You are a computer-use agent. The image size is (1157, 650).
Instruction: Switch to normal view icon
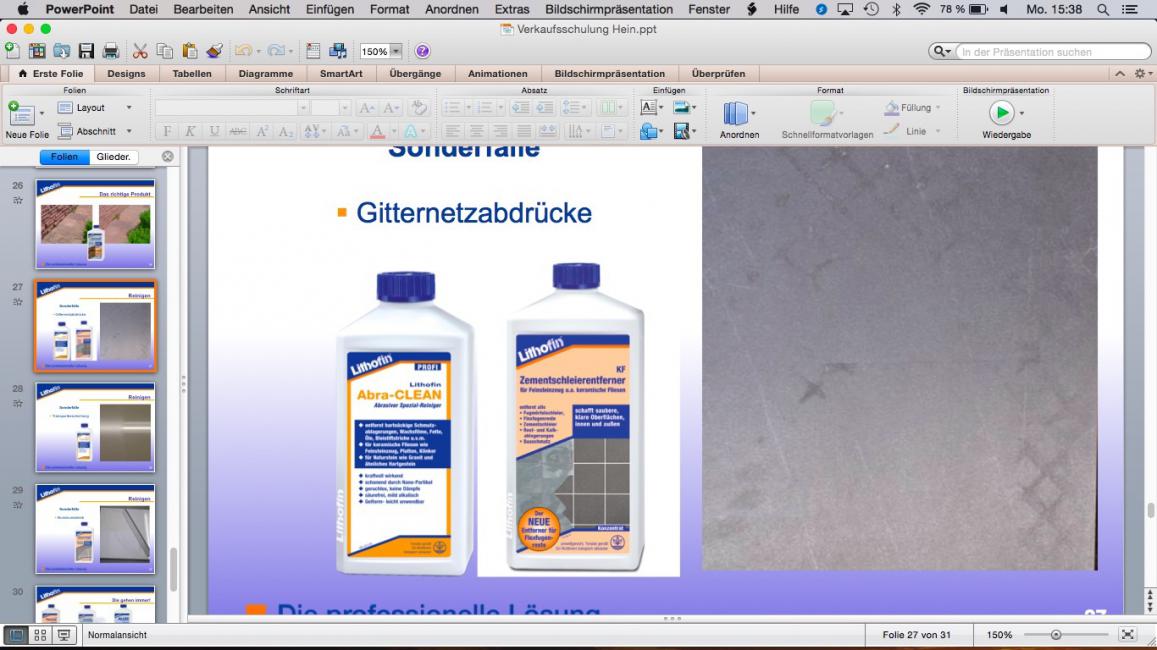[16, 635]
